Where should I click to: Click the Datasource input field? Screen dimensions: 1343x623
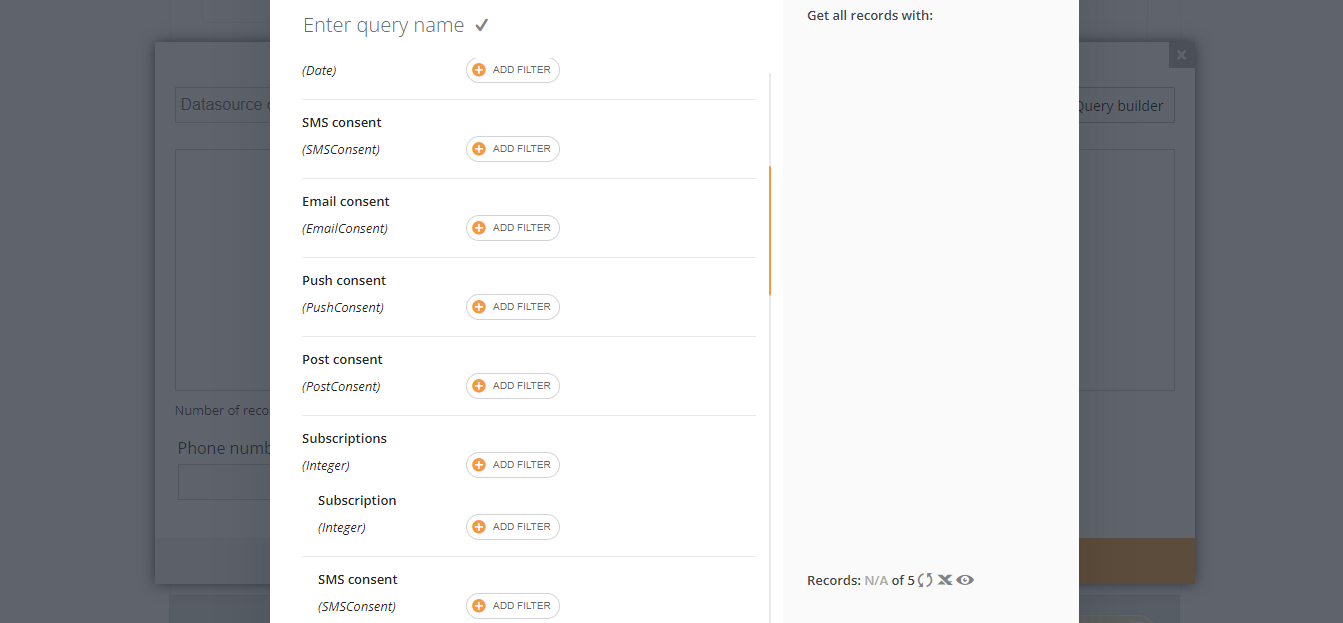point(222,105)
